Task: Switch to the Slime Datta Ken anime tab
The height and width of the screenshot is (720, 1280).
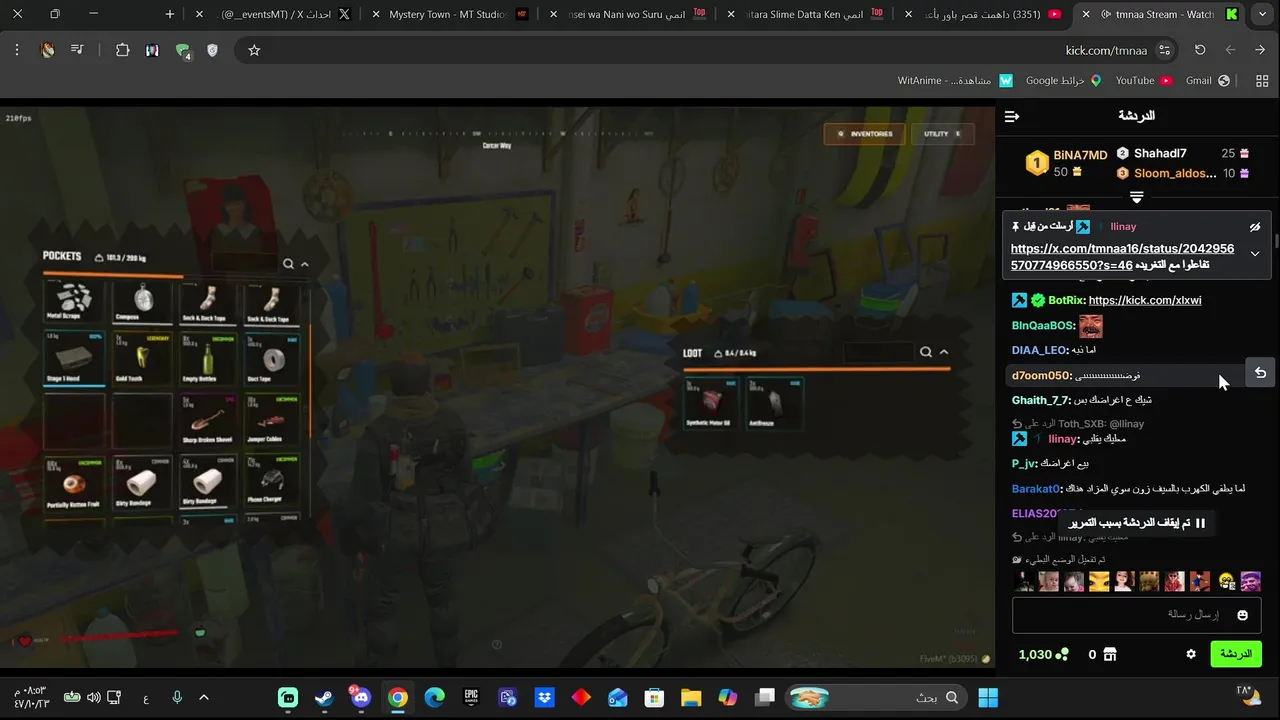Action: (x=805, y=14)
